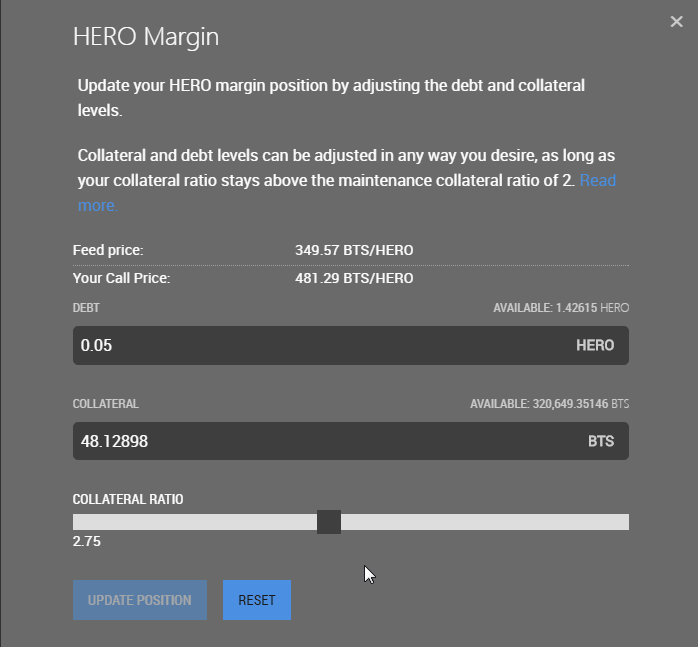Click the Your Call Price label
This screenshot has height=647, width=698.
pyautogui.click(x=122, y=278)
